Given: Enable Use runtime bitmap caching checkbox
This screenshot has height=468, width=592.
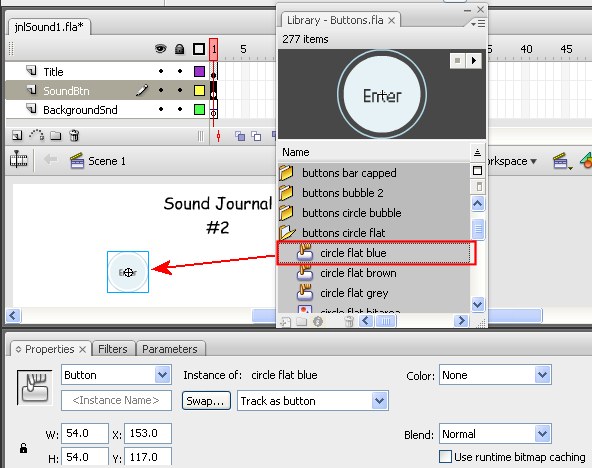Looking at the screenshot, I should [x=446, y=456].
